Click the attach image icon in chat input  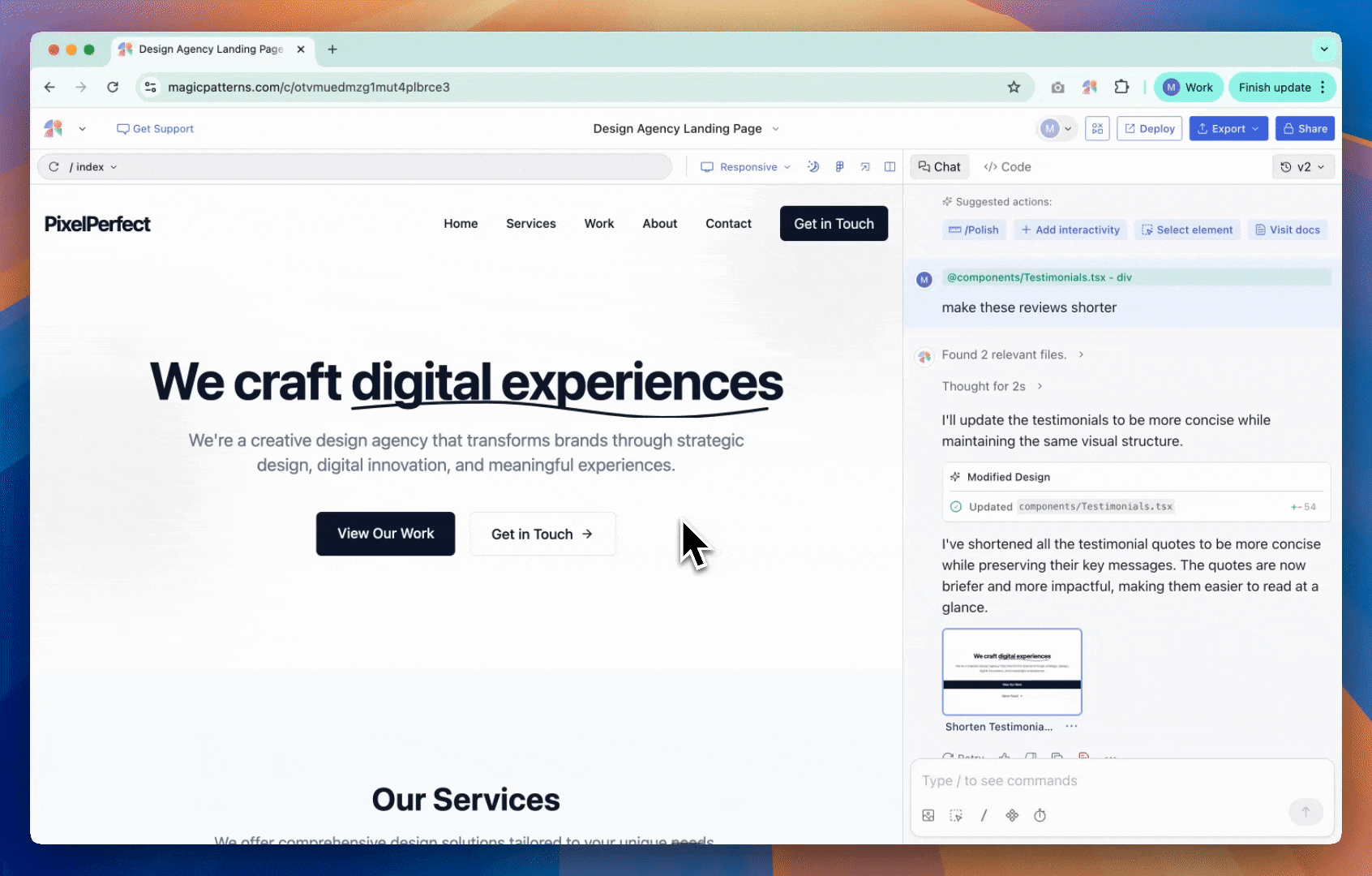928,816
